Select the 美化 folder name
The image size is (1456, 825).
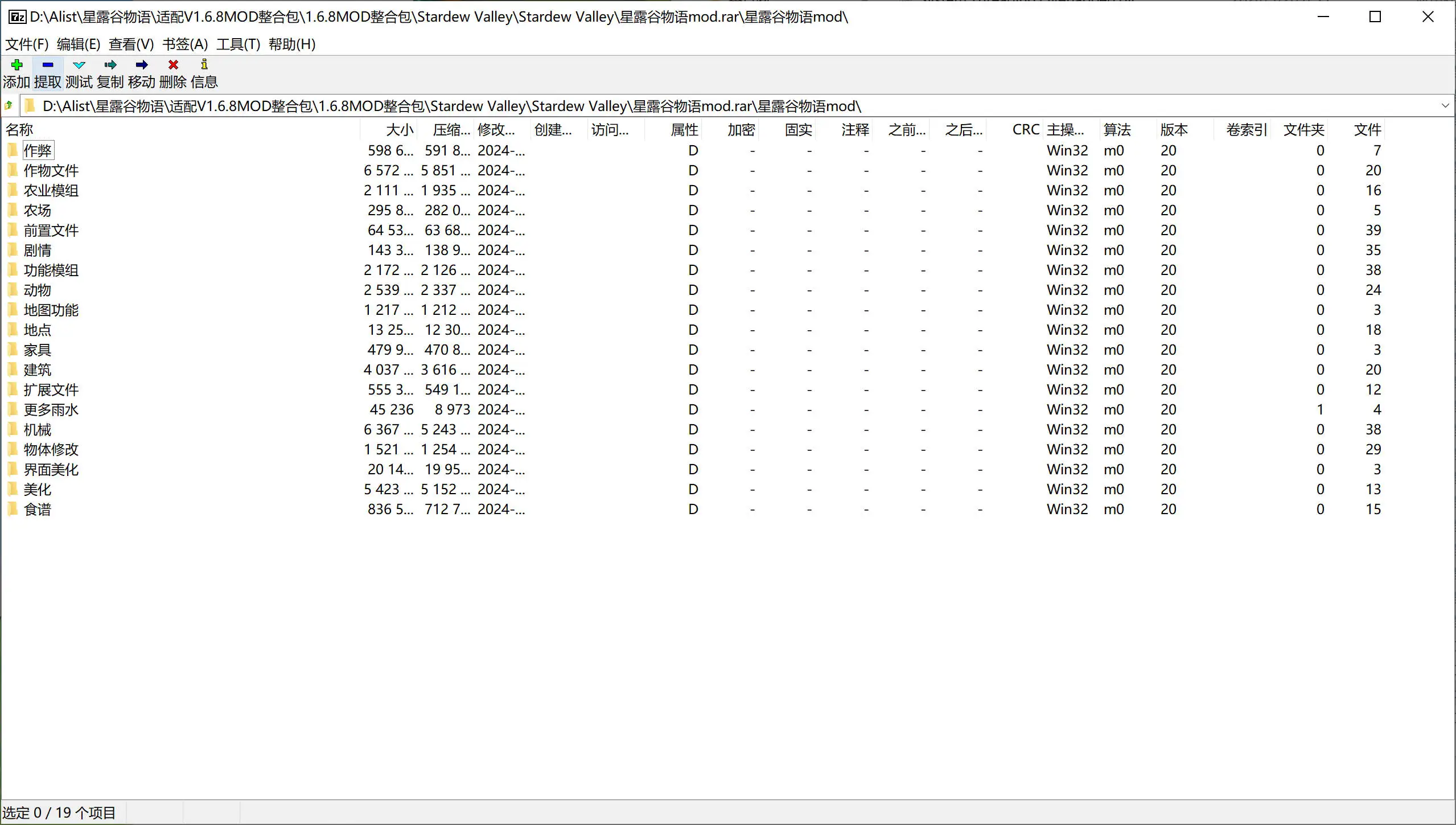38,489
